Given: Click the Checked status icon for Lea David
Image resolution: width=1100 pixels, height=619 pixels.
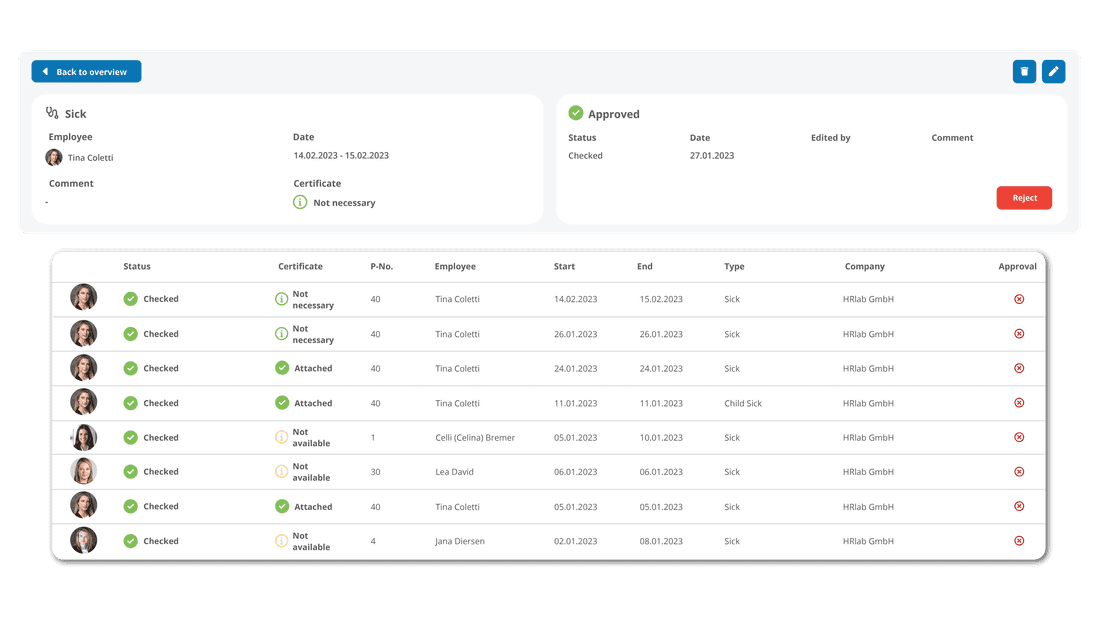Looking at the screenshot, I should 131,472.
